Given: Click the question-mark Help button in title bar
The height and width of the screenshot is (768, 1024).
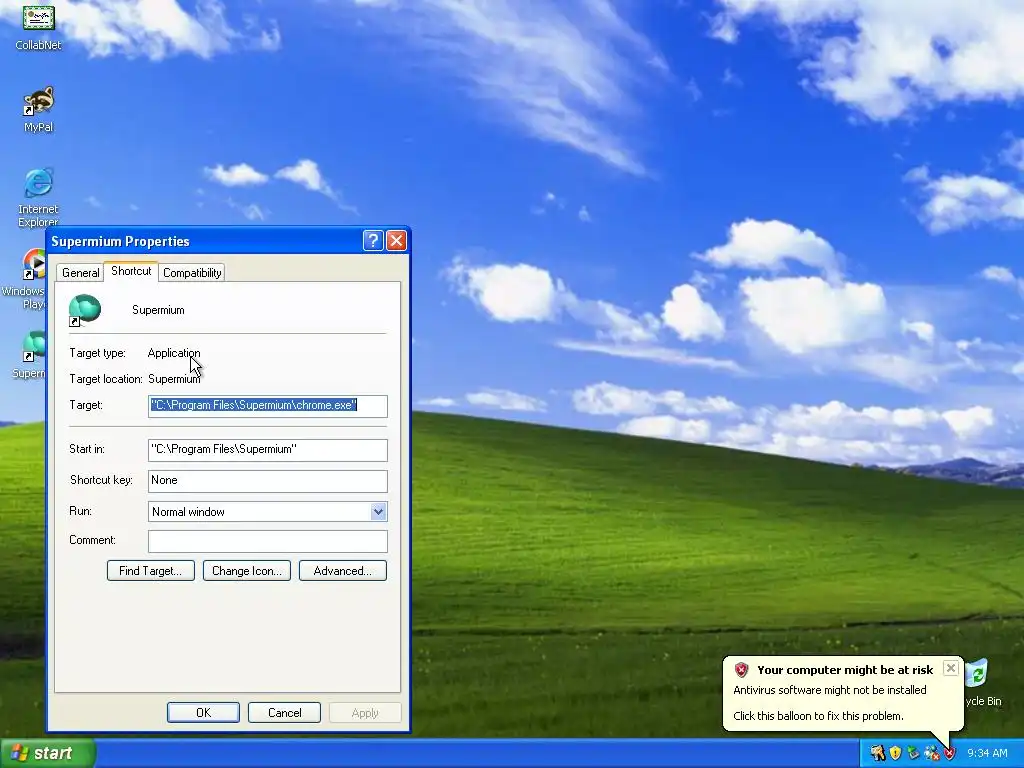Looking at the screenshot, I should click(372, 240).
